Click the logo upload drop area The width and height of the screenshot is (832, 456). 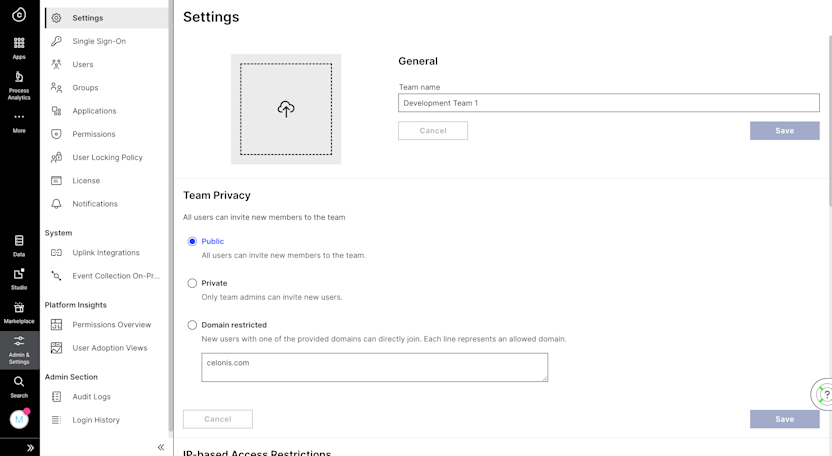[x=286, y=109]
